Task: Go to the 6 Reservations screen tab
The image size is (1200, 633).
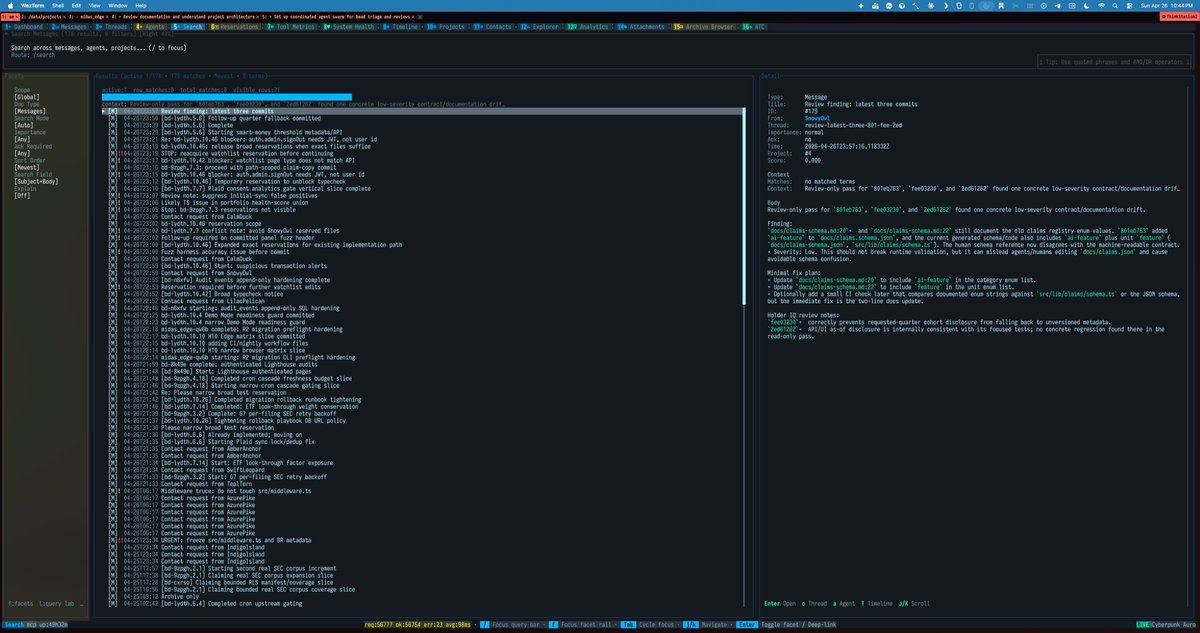Action: click(234, 28)
